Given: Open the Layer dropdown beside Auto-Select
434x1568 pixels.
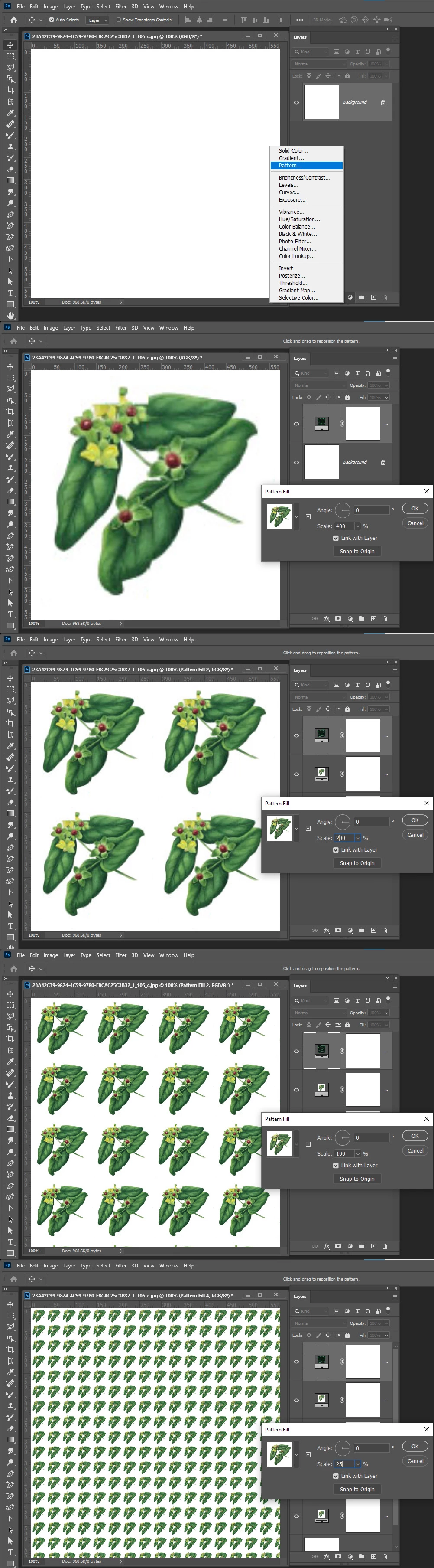Looking at the screenshot, I should tap(97, 20).
